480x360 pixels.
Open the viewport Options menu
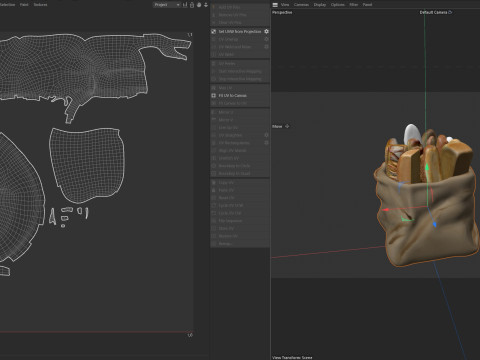338,5
